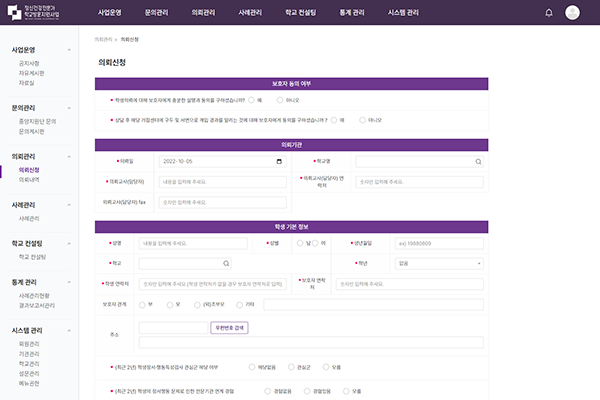Image resolution: width=600 pixels, height=400 pixels.
Task: Select 남 for student gender
Action: coord(300,243)
